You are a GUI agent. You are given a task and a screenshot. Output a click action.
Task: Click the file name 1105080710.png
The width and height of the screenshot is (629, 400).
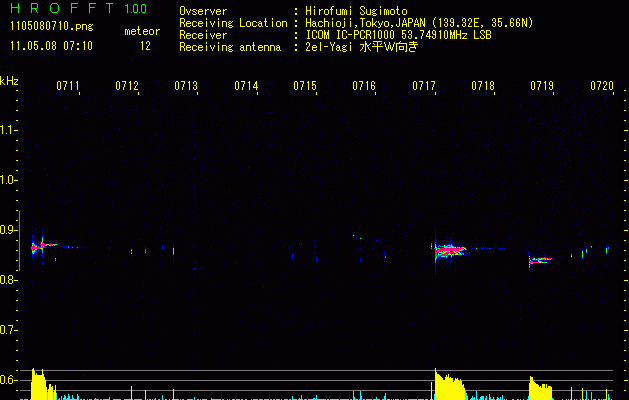tap(52, 27)
